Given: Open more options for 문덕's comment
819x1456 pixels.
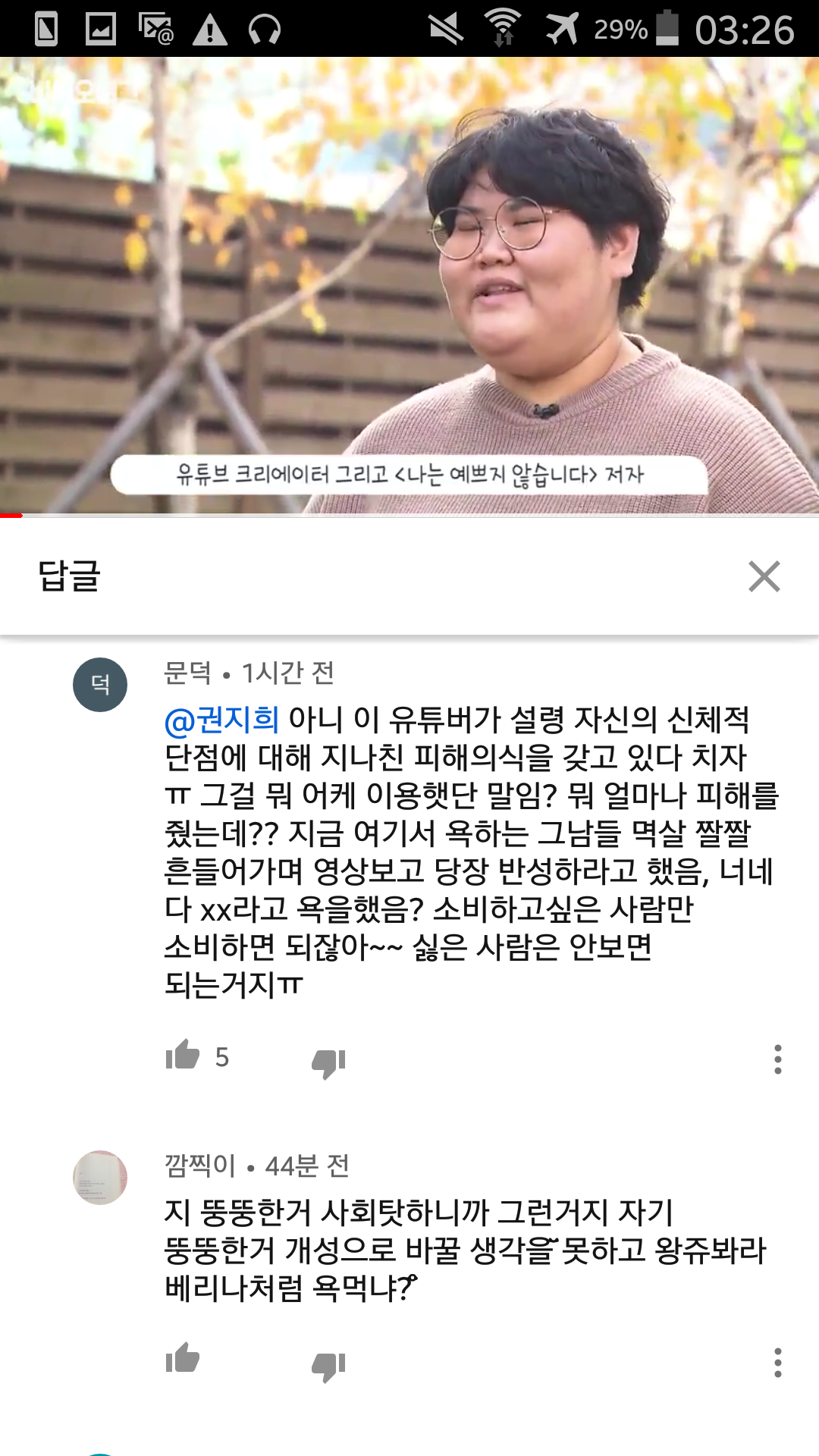Looking at the screenshot, I should (777, 1059).
